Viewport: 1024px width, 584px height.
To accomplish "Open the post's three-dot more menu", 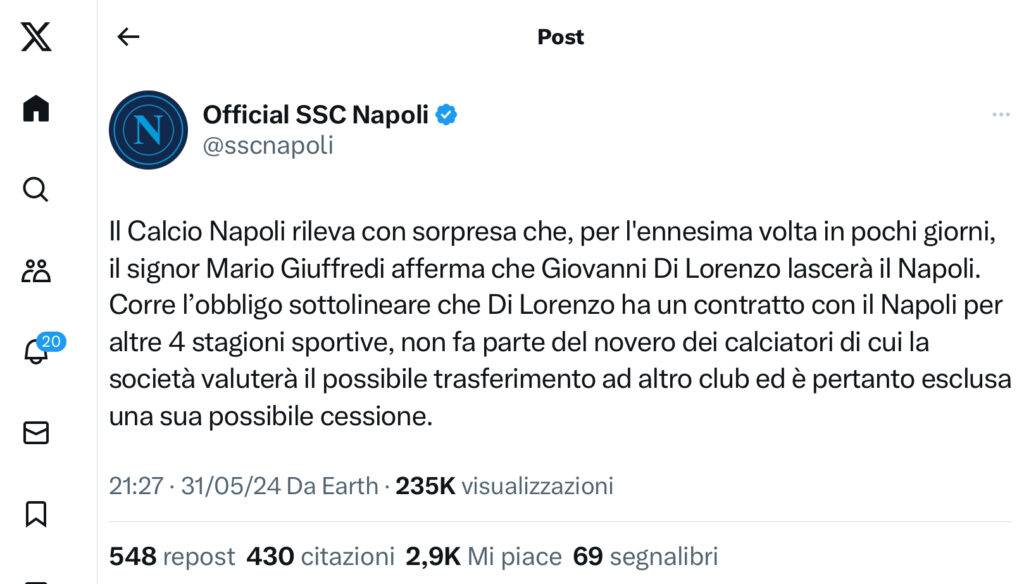I will tap(1000, 115).
